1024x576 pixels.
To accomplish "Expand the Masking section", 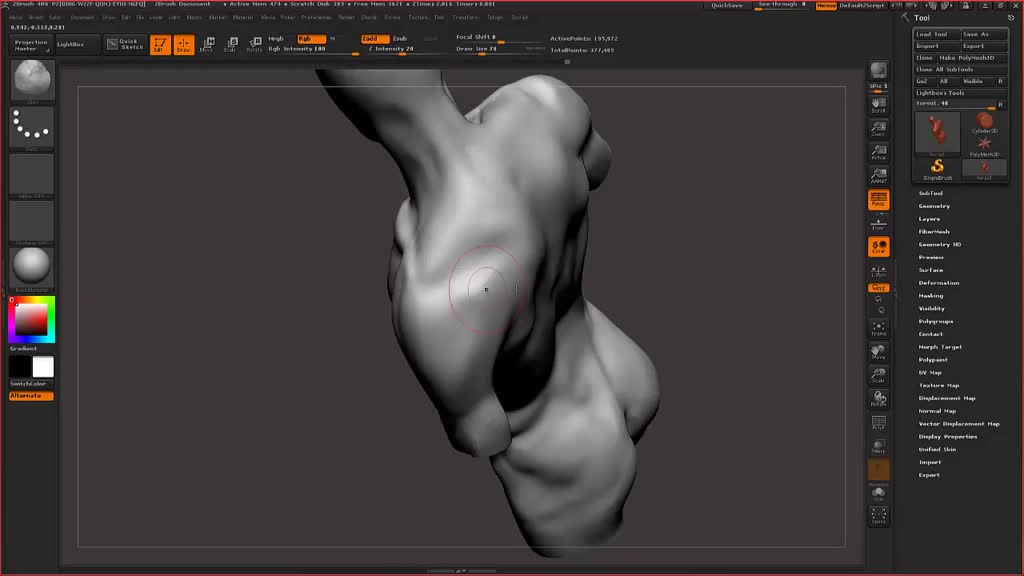I will [x=931, y=295].
